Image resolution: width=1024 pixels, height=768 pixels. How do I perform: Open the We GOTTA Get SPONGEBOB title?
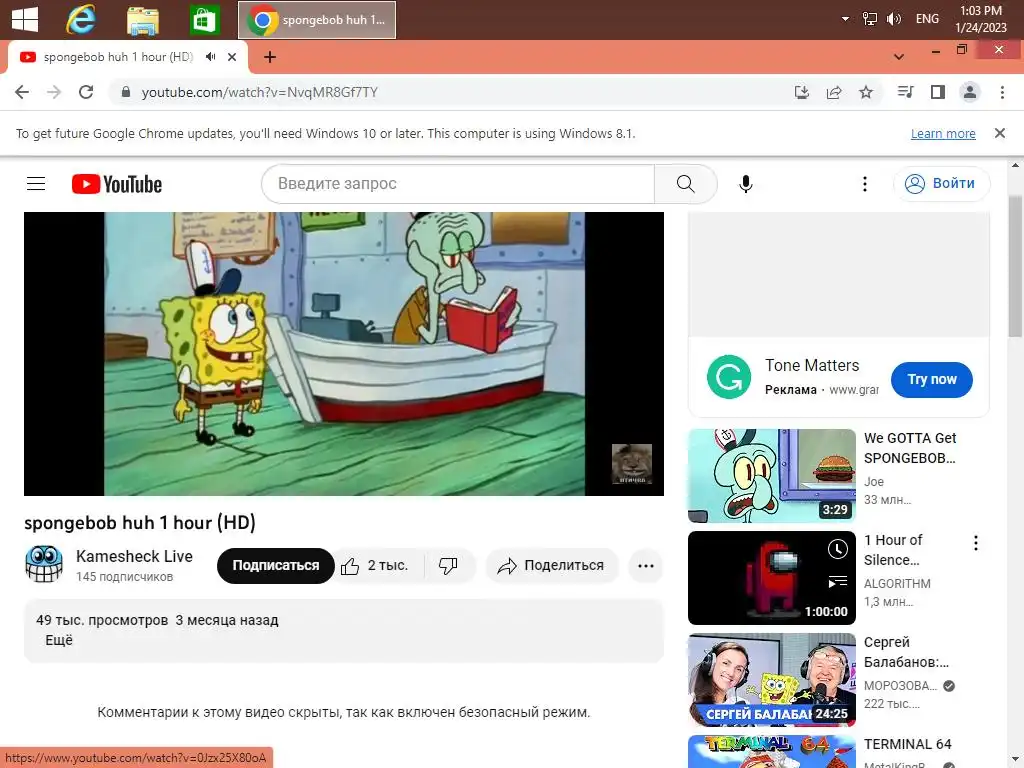click(910, 448)
